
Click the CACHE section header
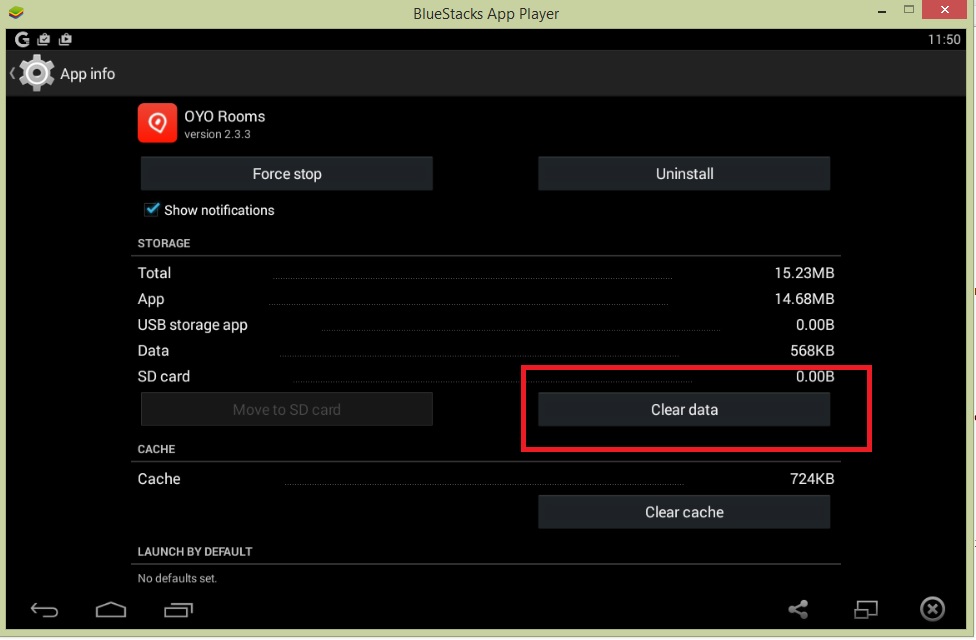[x=156, y=449]
